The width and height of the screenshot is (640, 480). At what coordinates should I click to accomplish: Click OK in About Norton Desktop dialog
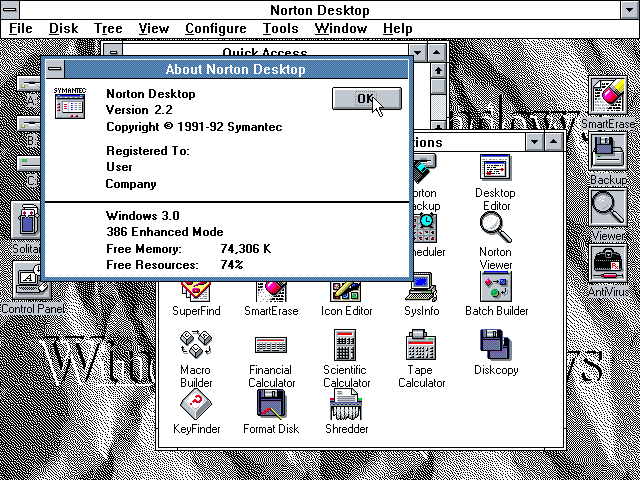(x=367, y=98)
